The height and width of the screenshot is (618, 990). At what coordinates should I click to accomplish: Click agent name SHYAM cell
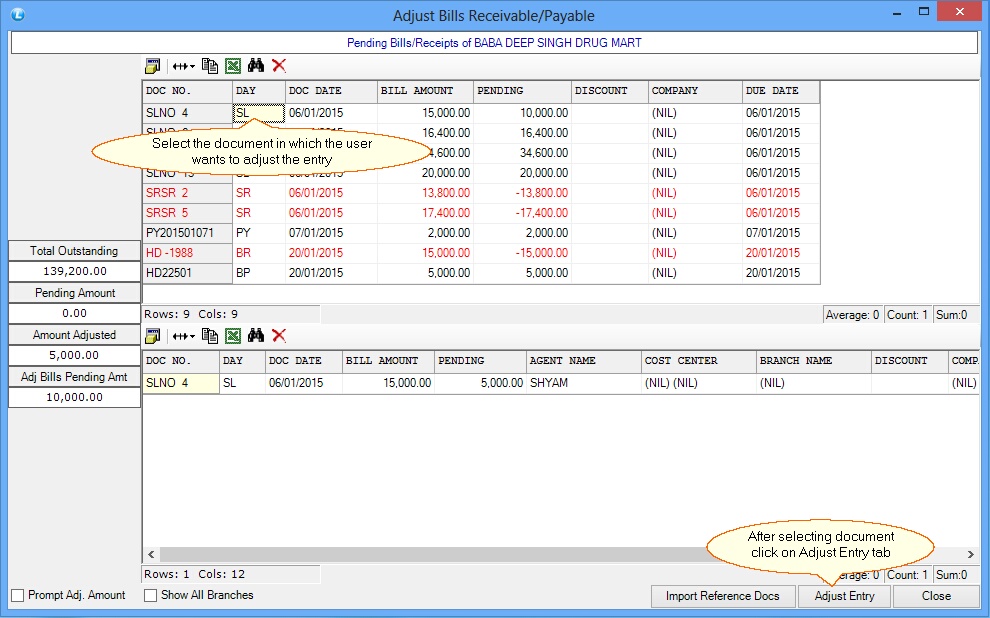(x=583, y=383)
